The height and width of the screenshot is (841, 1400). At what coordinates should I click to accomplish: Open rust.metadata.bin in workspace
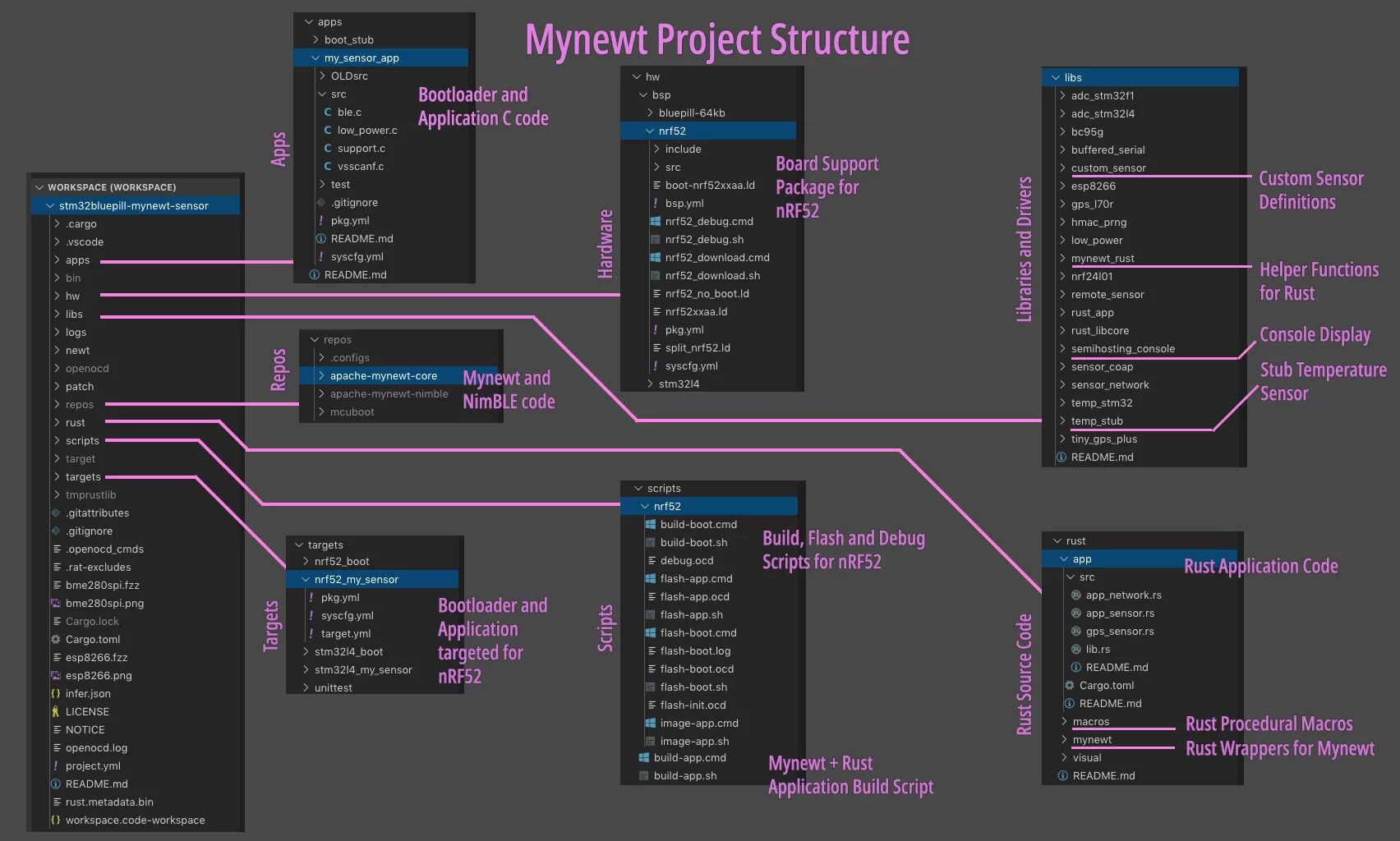[109, 802]
